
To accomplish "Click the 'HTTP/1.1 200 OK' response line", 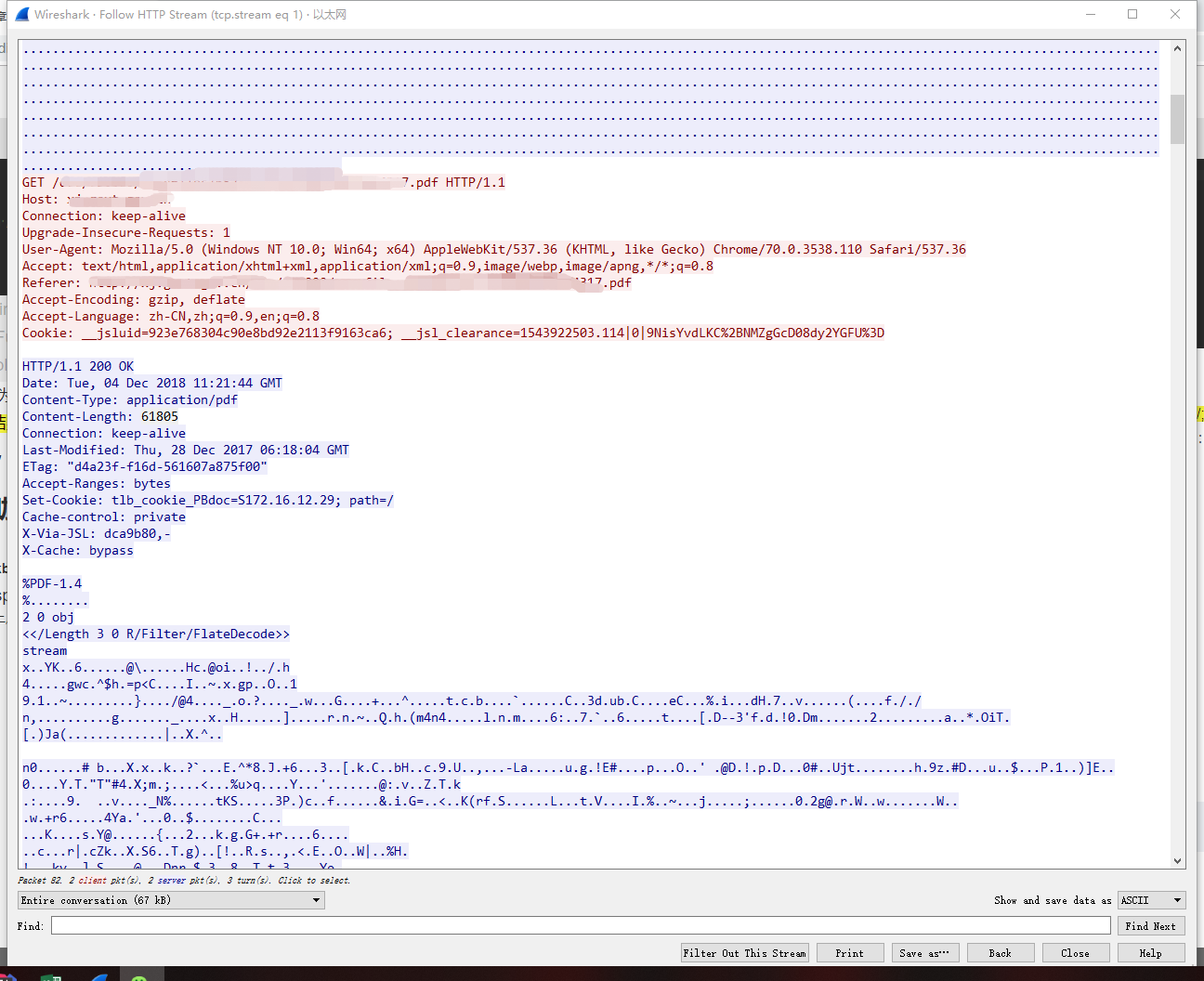I will (x=78, y=366).
